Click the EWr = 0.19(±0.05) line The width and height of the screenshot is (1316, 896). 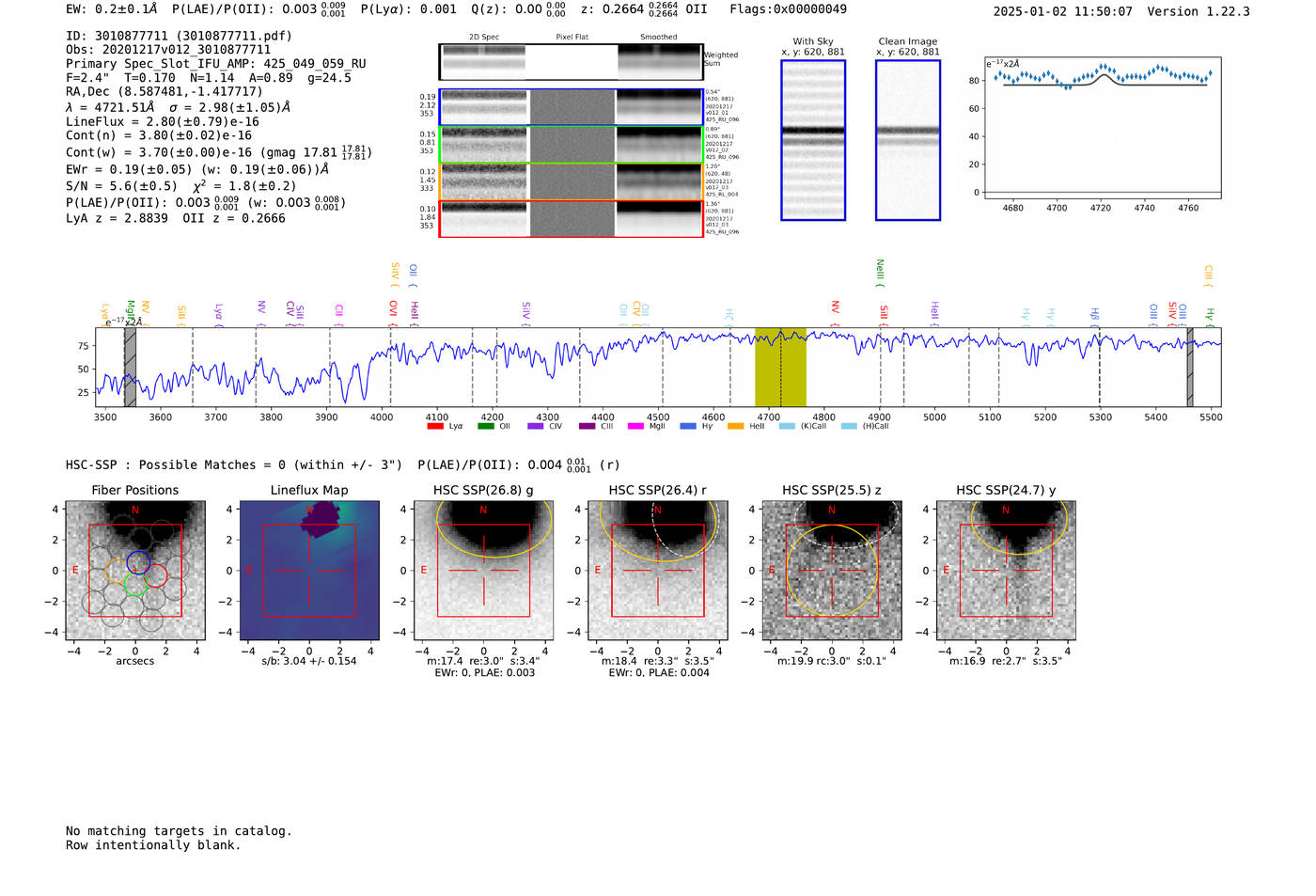197,170
